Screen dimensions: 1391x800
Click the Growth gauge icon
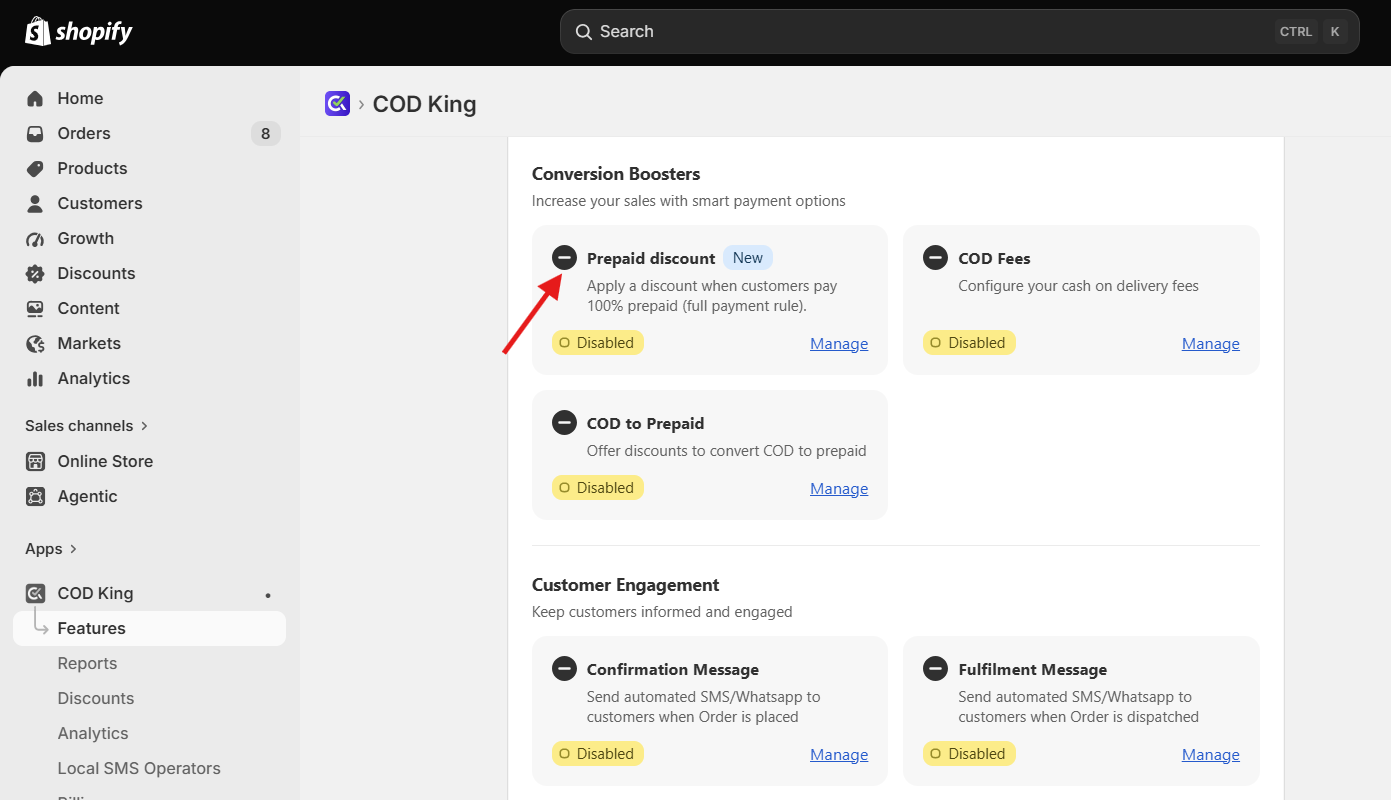(35, 238)
